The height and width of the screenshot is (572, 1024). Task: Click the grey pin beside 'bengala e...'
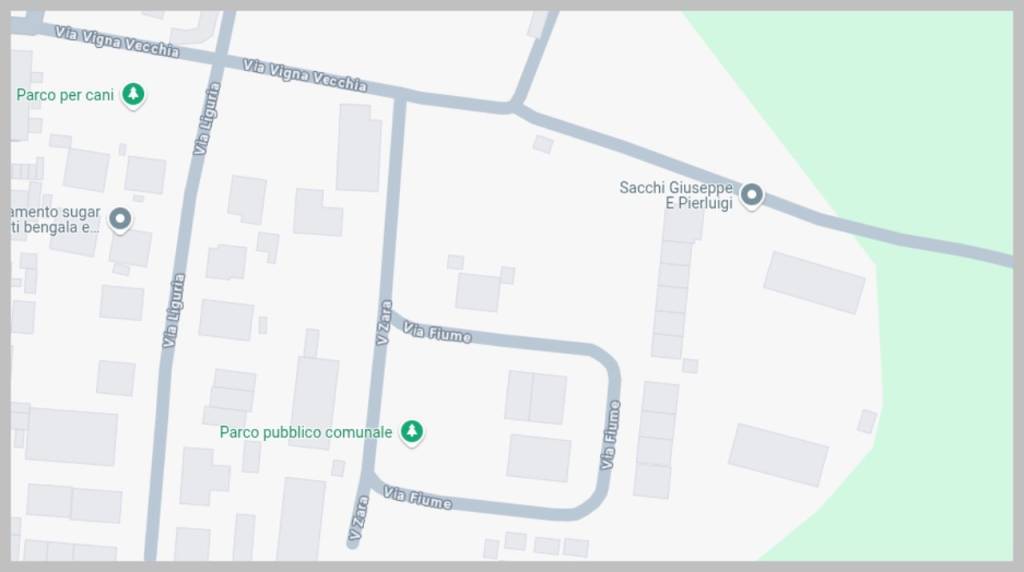click(120, 219)
